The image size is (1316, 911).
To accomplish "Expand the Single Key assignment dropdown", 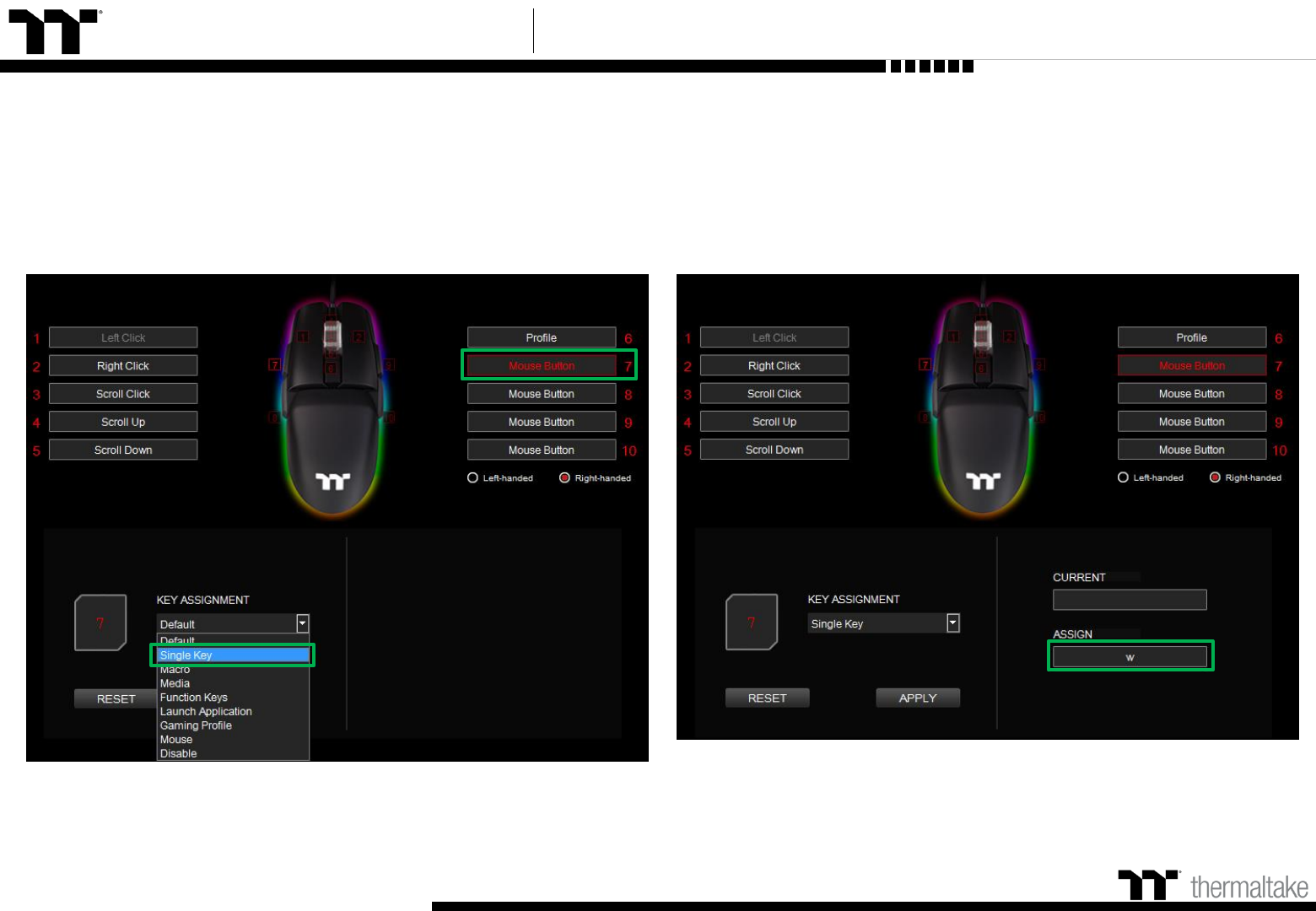I will click(x=953, y=623).
